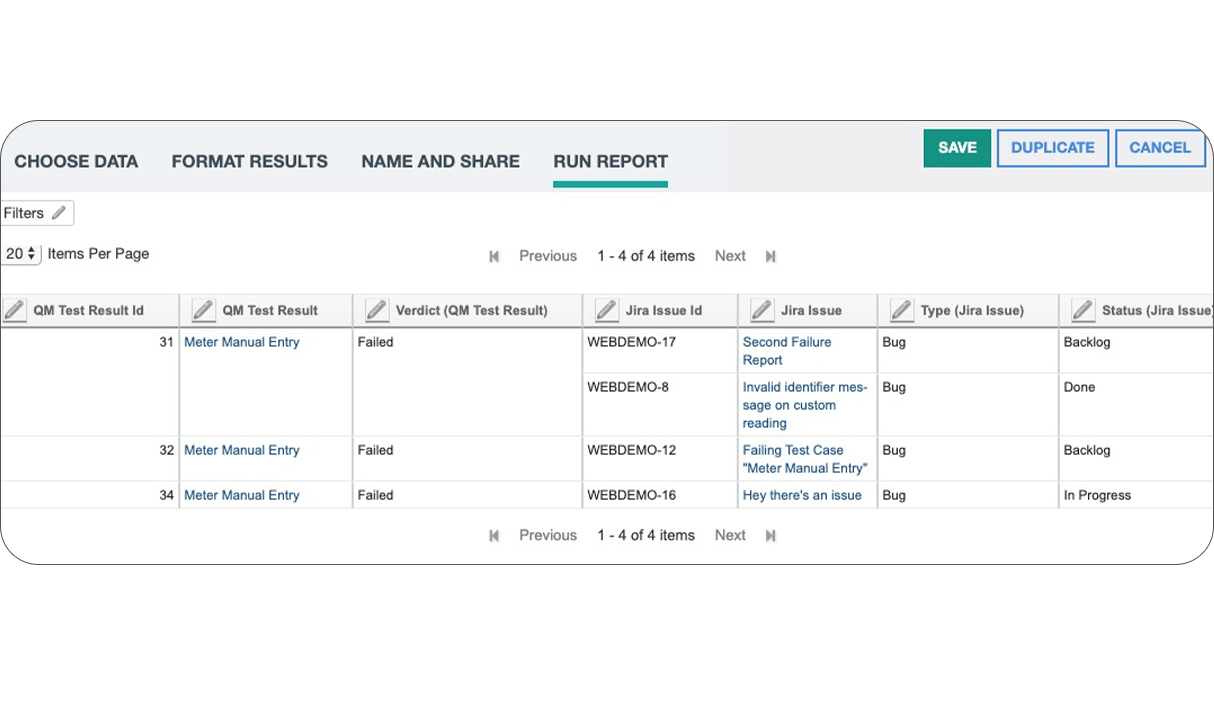This screenshot has height=725, width=1214.
Task: Click the Filters pencil icon
Action: 59,213
